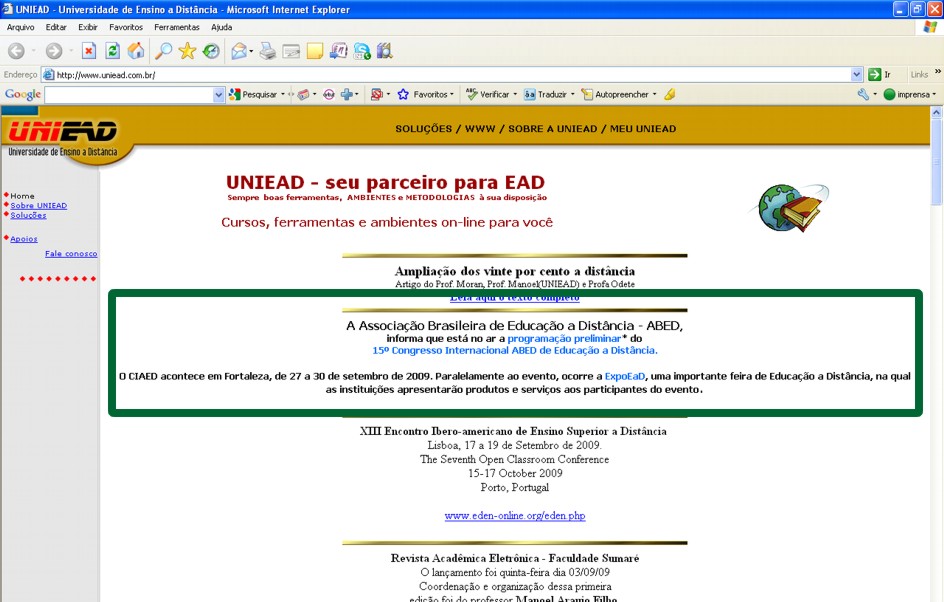944x602 pixels.
Task: Open the Verificar spellcheck dropdown
Action: 515,95
